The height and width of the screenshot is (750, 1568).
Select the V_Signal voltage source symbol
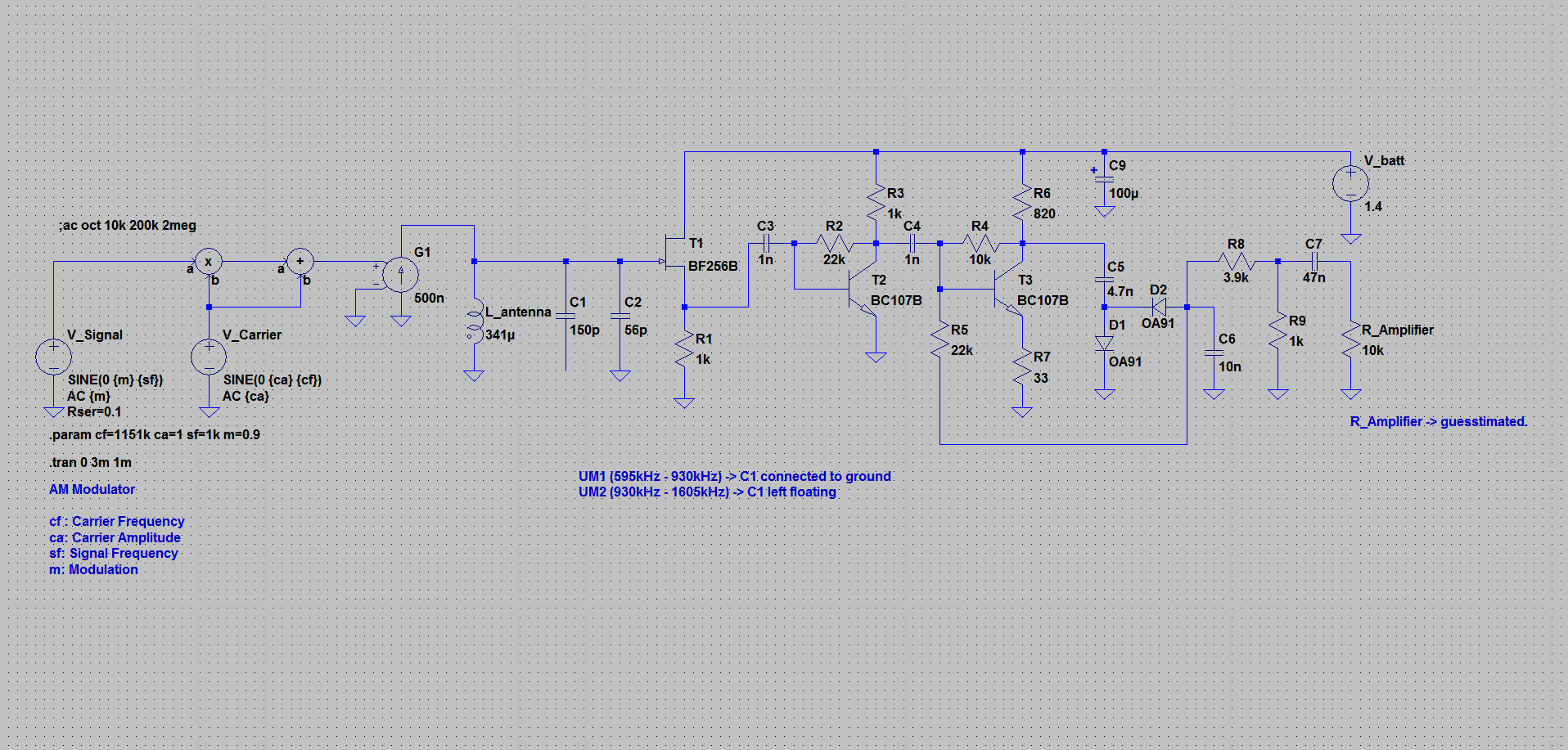click(x=54, y=357)
